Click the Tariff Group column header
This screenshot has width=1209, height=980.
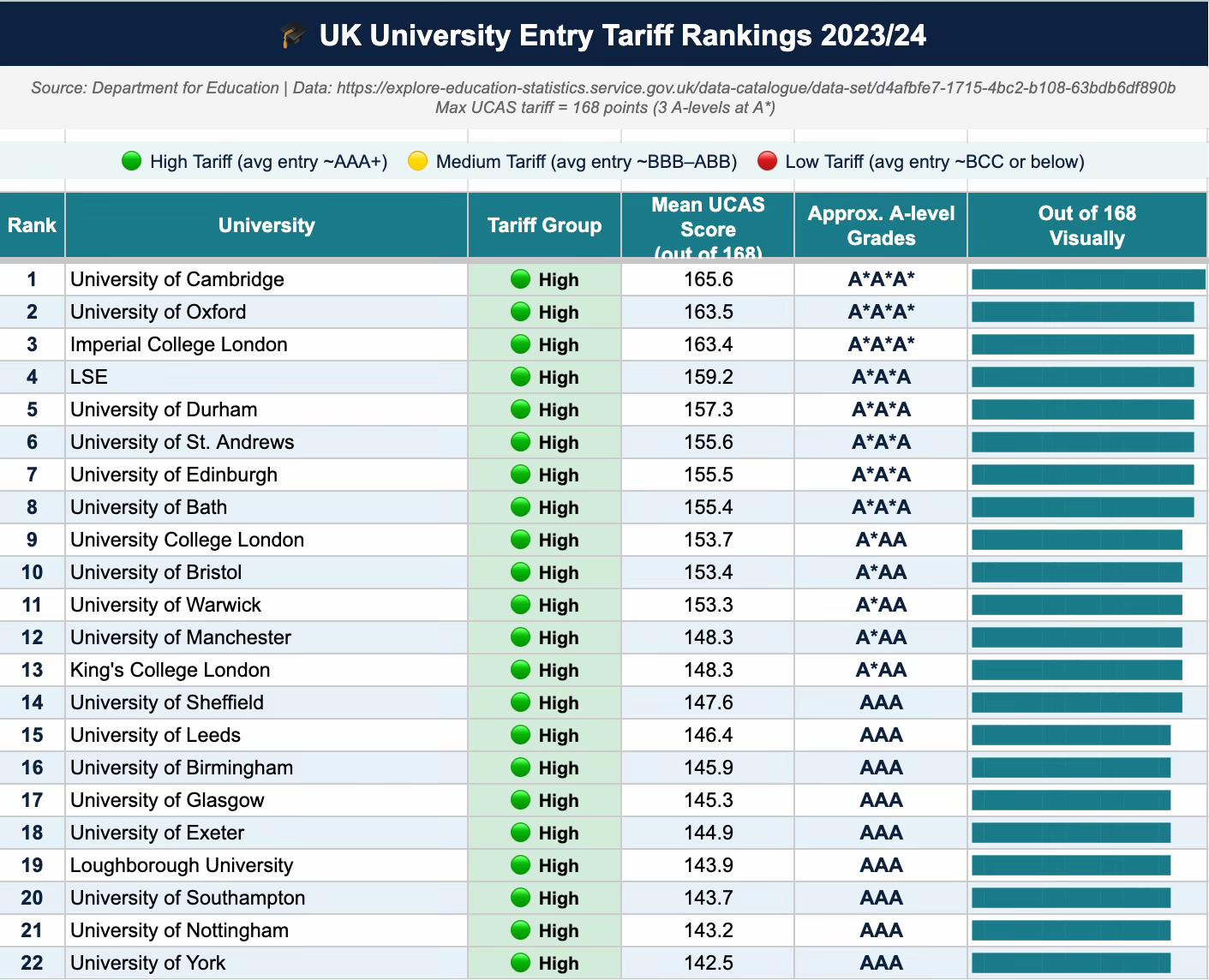[x=544, y=225]
